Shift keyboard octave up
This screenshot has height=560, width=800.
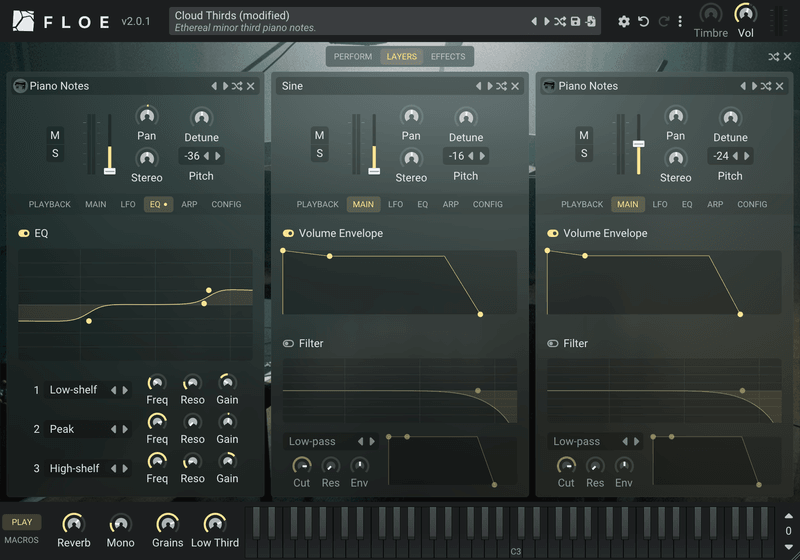(788, 516)
